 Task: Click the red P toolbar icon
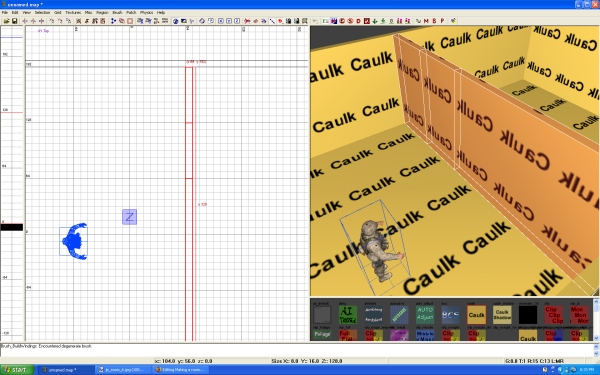(442, 21)
